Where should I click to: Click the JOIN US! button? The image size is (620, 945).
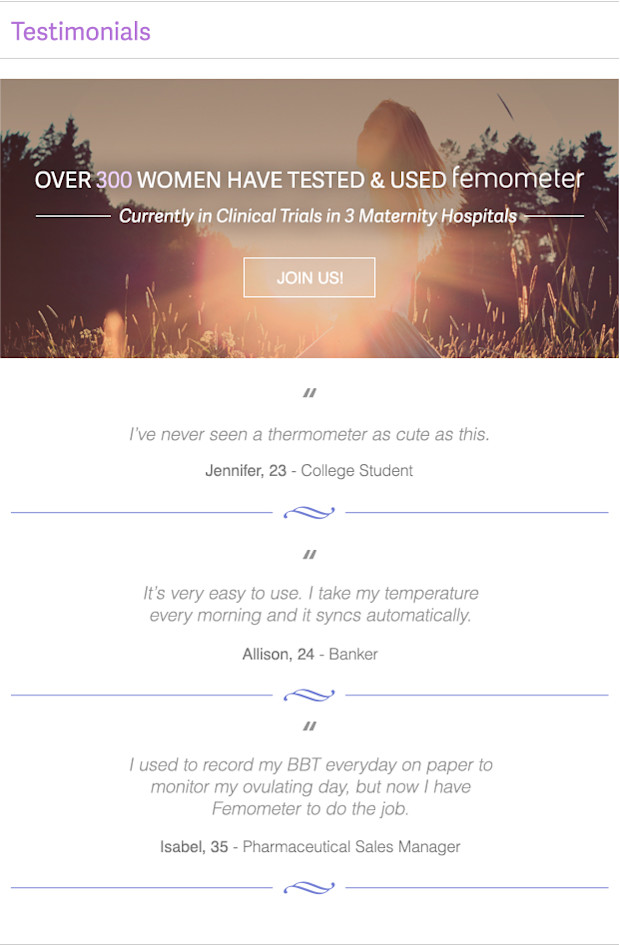[x=309, y=277]
